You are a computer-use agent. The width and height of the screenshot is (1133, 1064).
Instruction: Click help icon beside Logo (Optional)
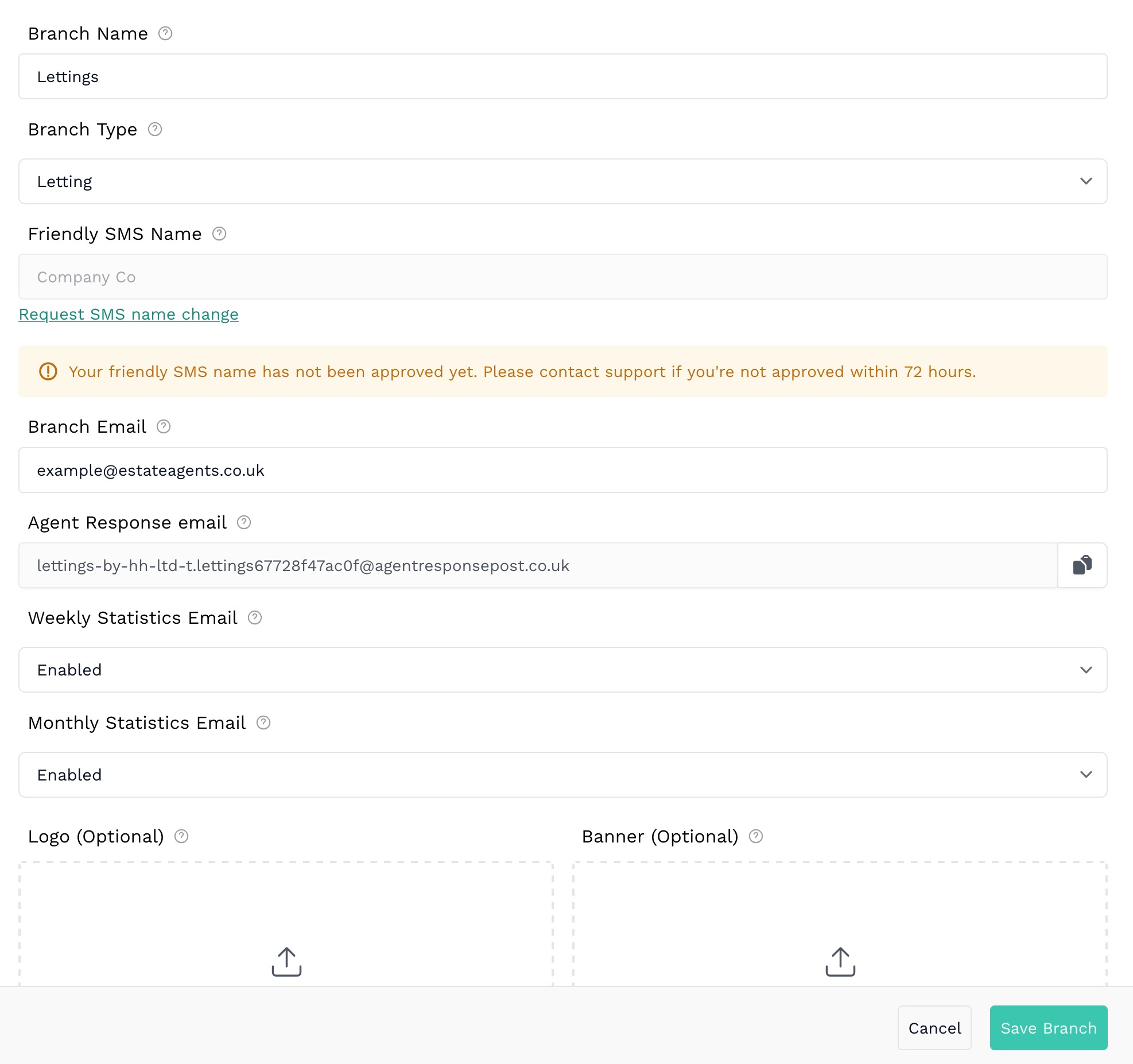(181, 836)
